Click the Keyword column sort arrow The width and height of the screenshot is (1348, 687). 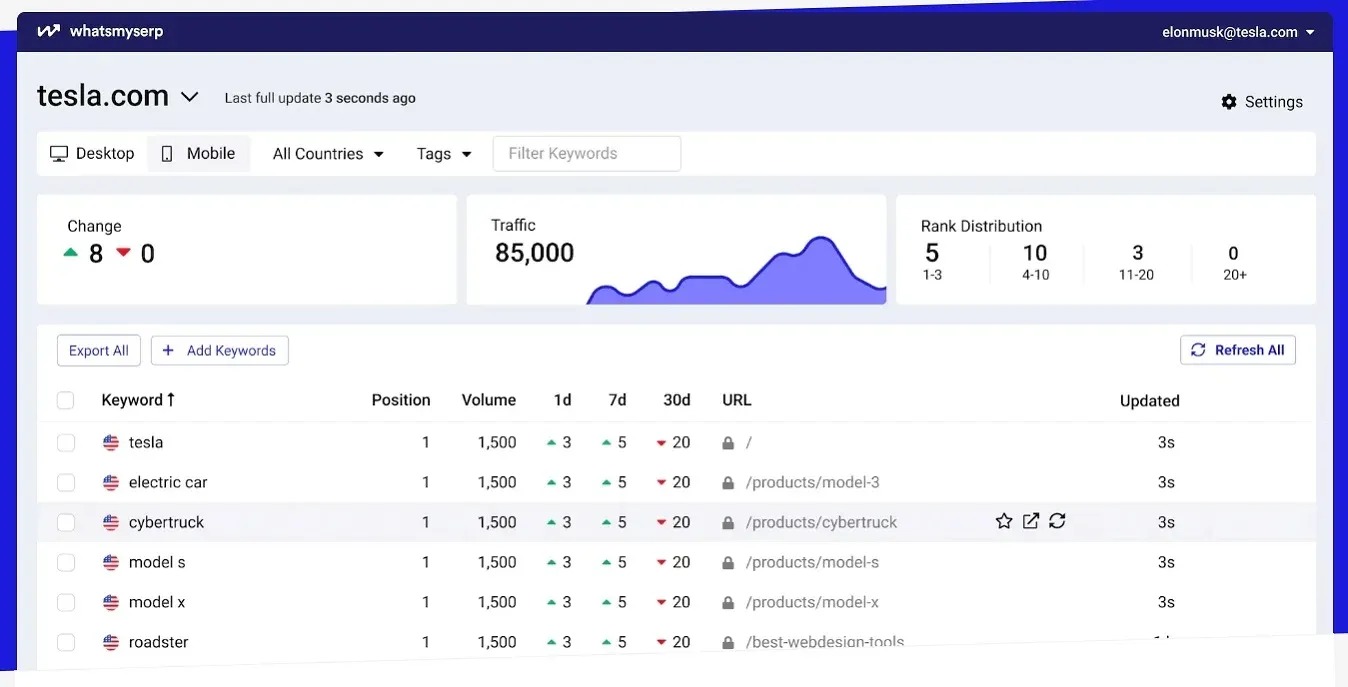pos(171,399)
